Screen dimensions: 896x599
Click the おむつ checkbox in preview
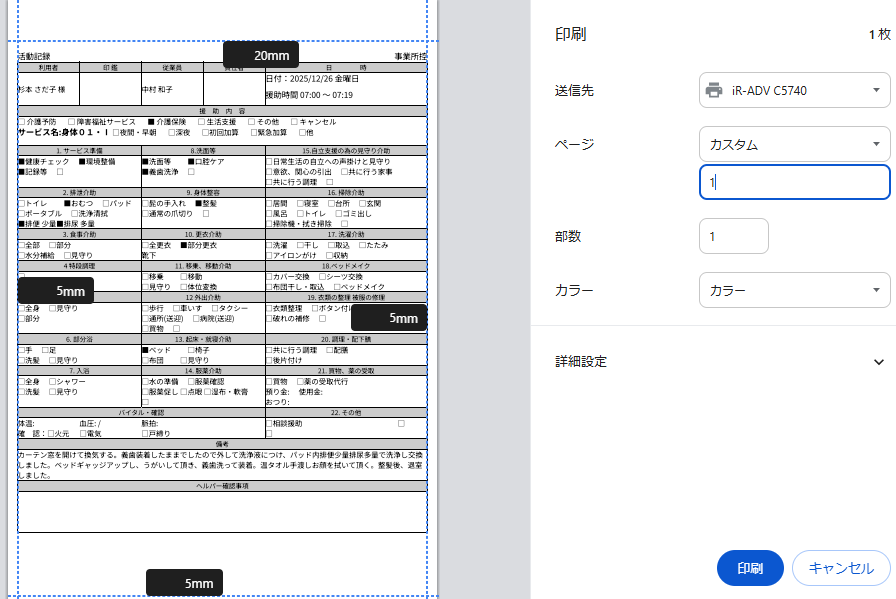(67, 203)
